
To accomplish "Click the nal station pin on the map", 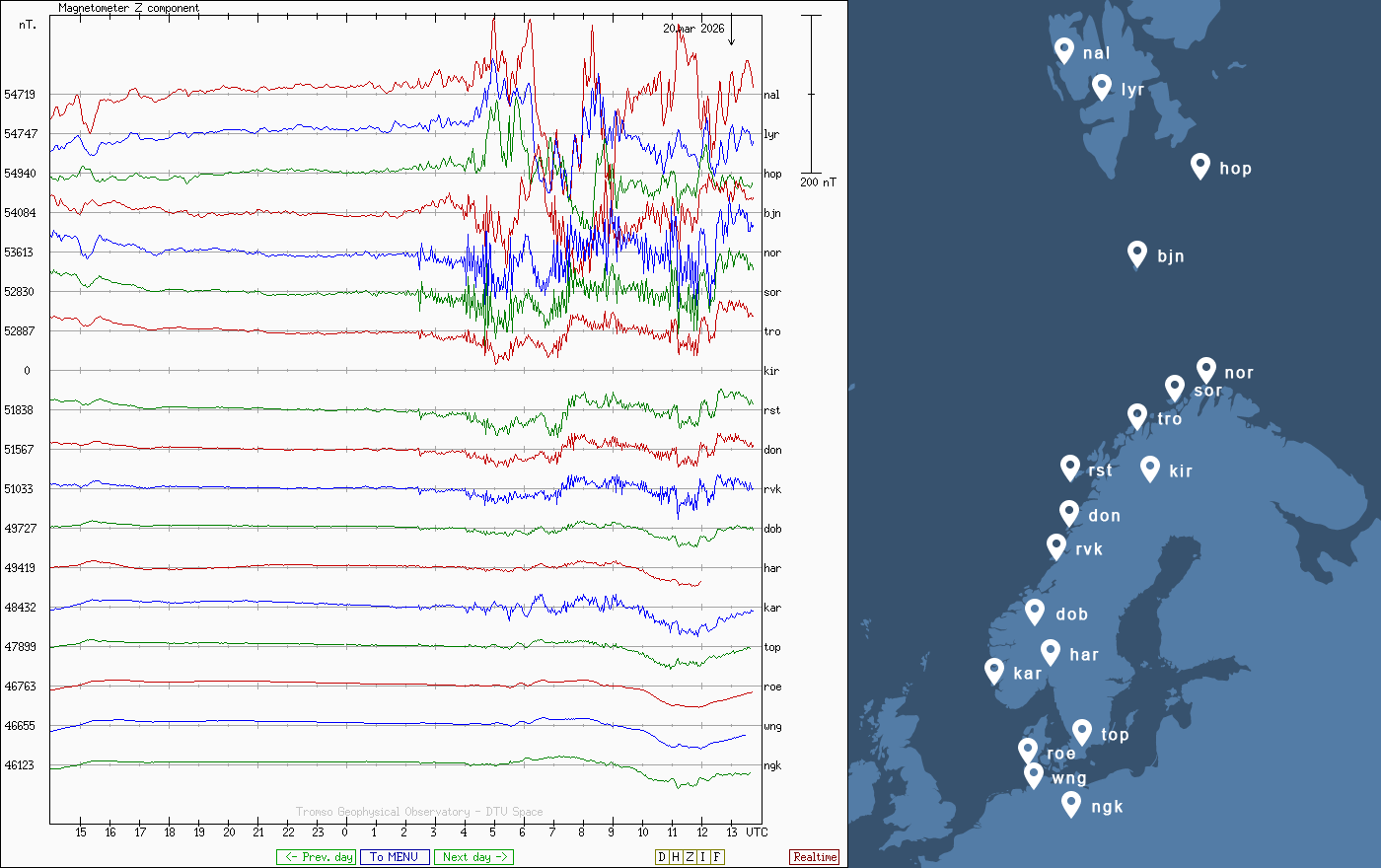I will pyautogui.click(x=1064, y=50).
